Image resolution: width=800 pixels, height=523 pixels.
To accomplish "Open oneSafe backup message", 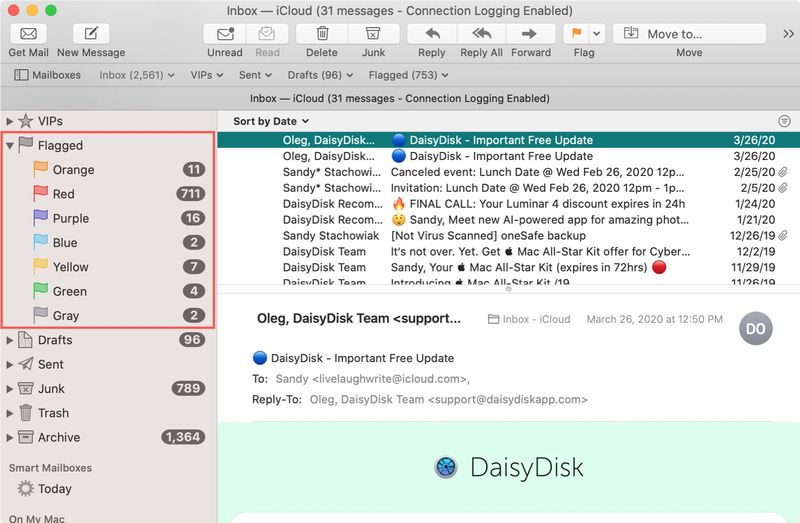I will click(x=508, y=235).
